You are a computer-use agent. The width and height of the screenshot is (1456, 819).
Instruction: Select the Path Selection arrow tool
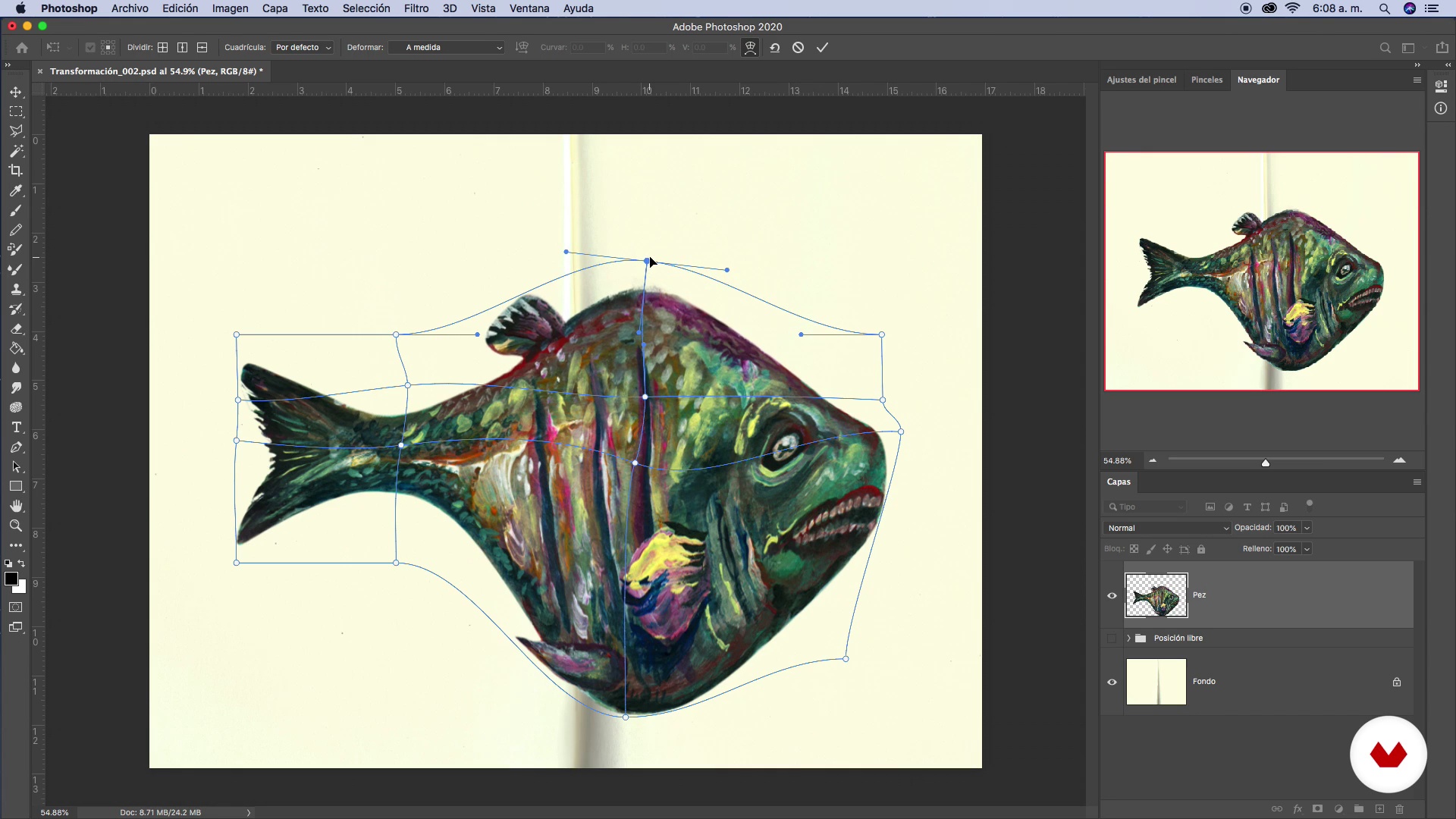(x=16, y=466)
